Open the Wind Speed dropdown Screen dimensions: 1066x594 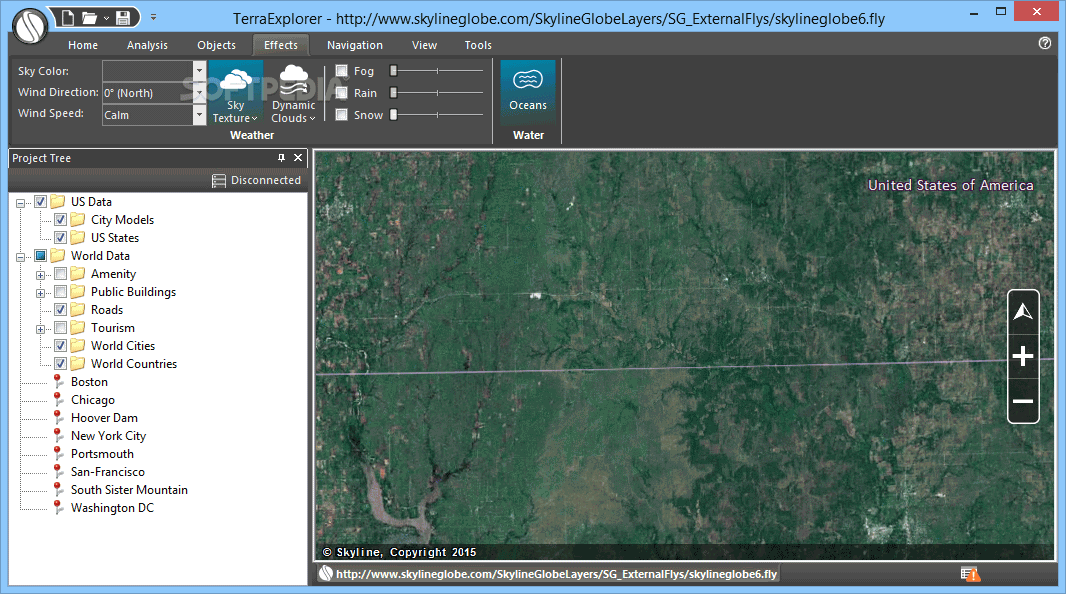[199, 115]
